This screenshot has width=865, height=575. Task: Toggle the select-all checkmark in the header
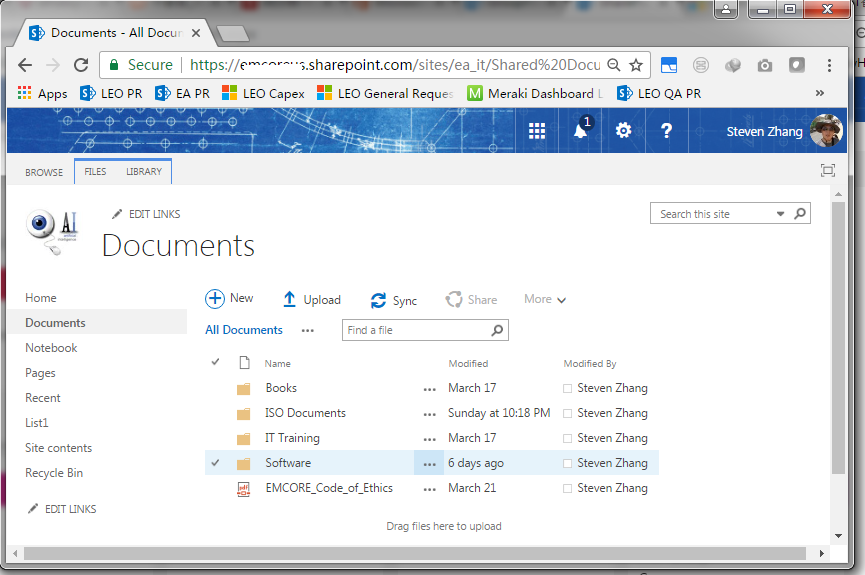pos(216,363)
